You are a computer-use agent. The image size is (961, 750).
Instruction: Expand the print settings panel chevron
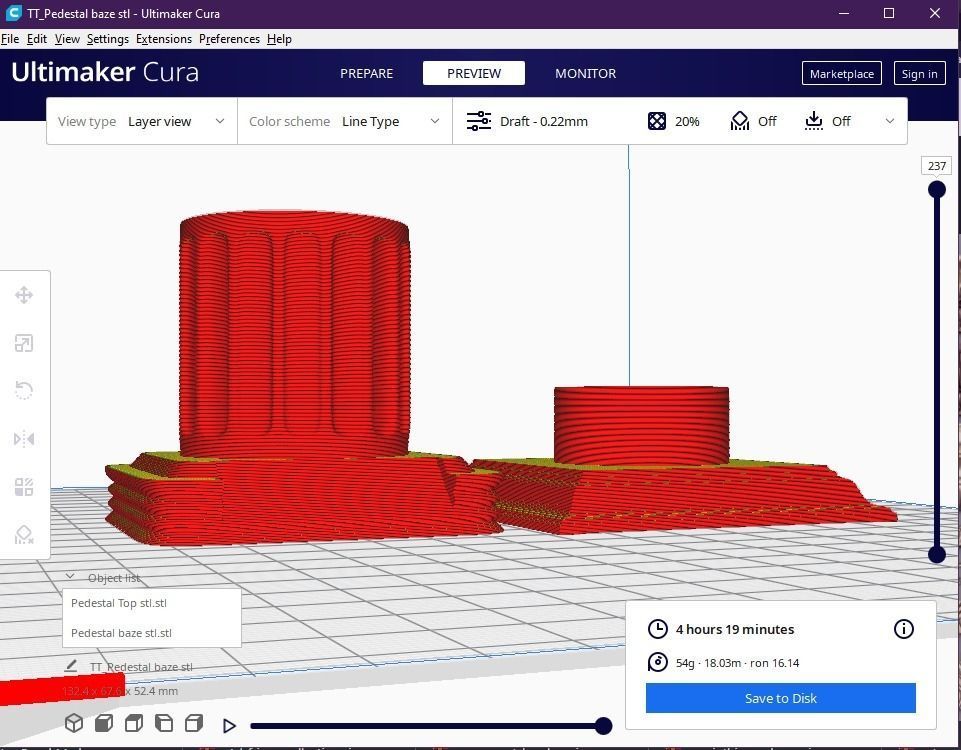(890, 121)
